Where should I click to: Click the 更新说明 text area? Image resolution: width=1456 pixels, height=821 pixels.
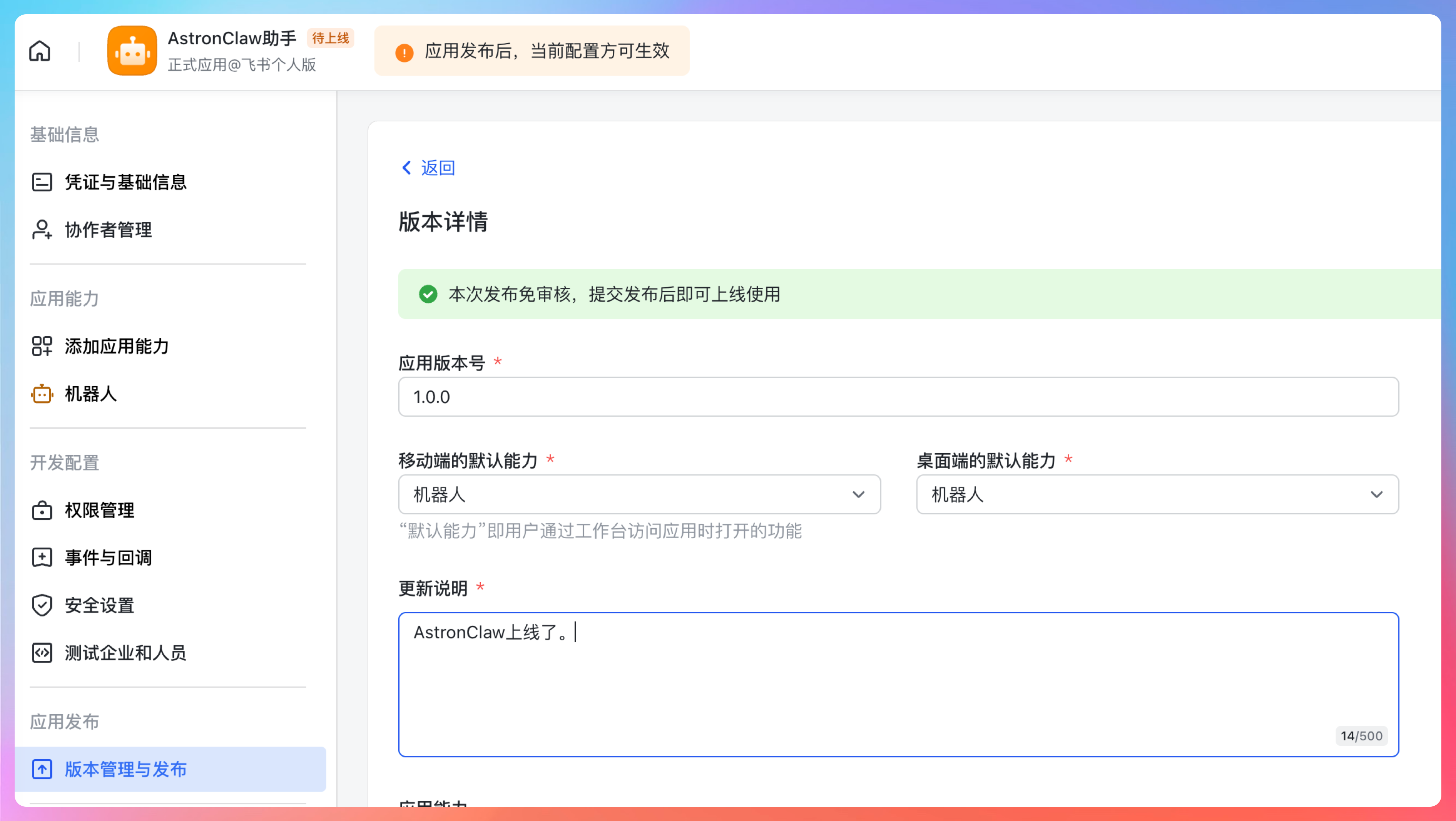898,684
